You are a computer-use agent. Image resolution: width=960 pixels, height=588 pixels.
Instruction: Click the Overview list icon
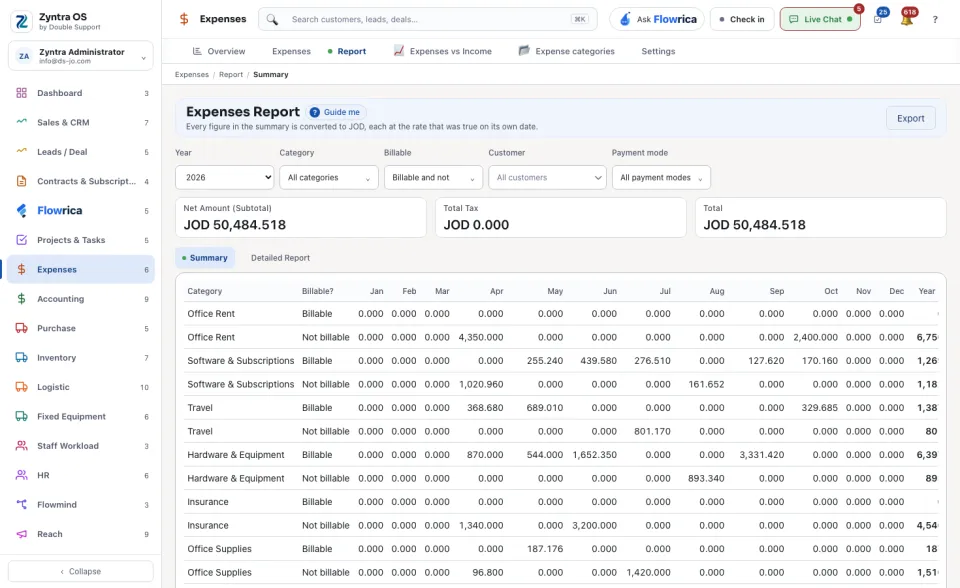pyautogui.click(x=197, y=51)
